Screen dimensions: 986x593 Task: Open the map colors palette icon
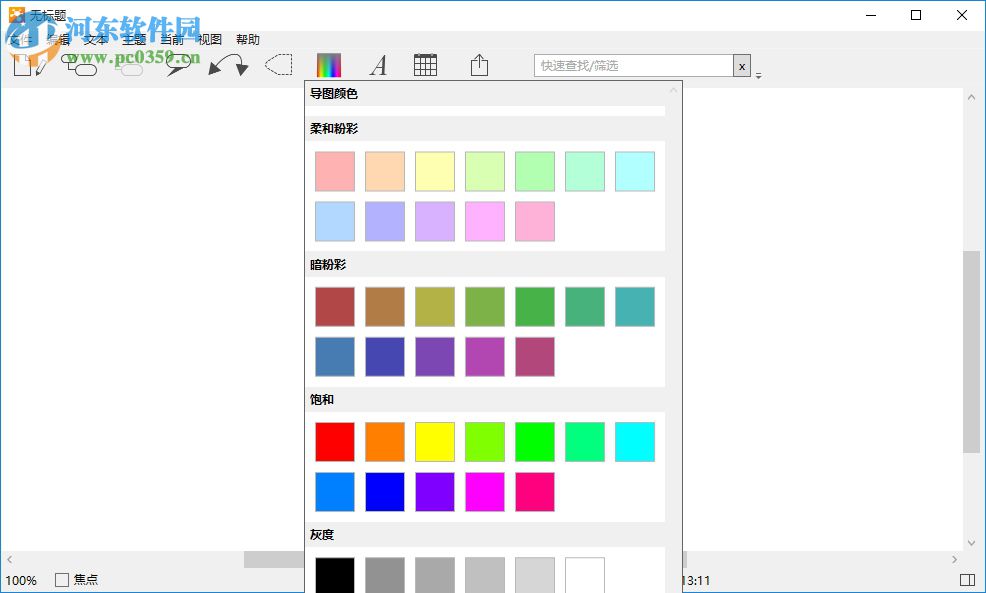coord(328,64)
